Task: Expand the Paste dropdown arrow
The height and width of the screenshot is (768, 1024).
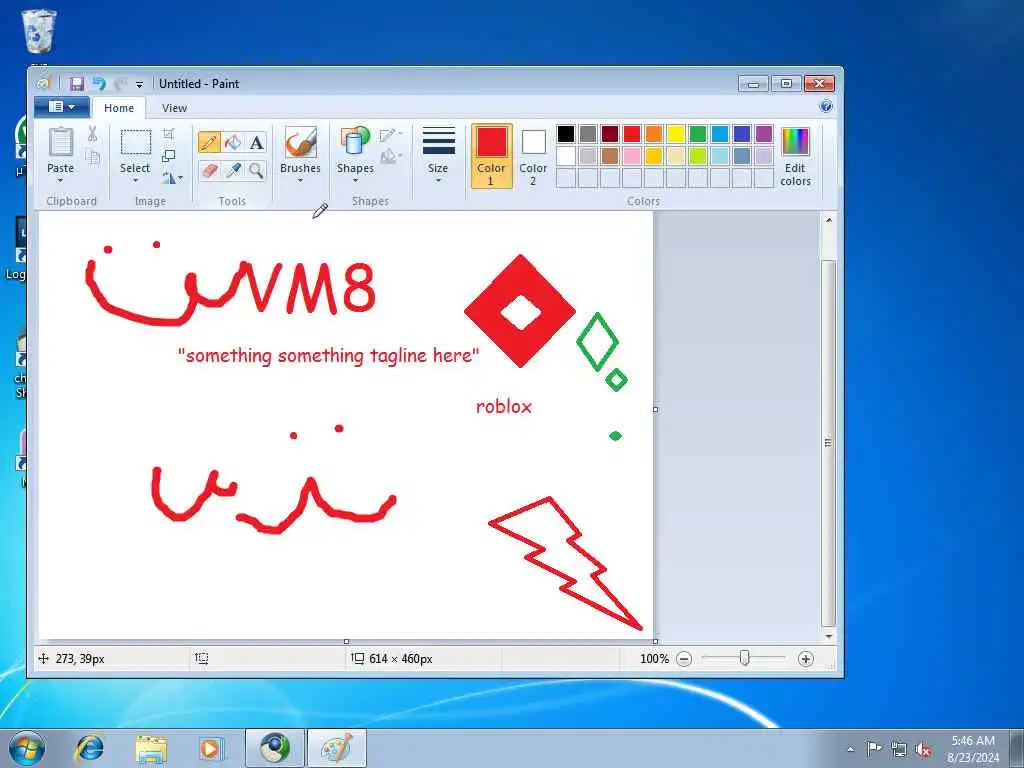Action: [x=60, y=181]
